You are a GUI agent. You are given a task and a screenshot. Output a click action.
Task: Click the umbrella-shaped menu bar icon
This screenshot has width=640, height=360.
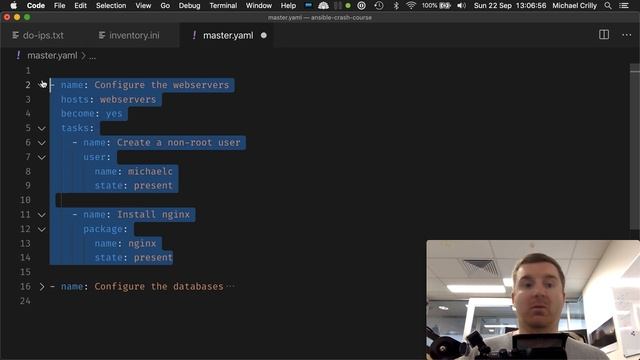(x=323, y=5)
